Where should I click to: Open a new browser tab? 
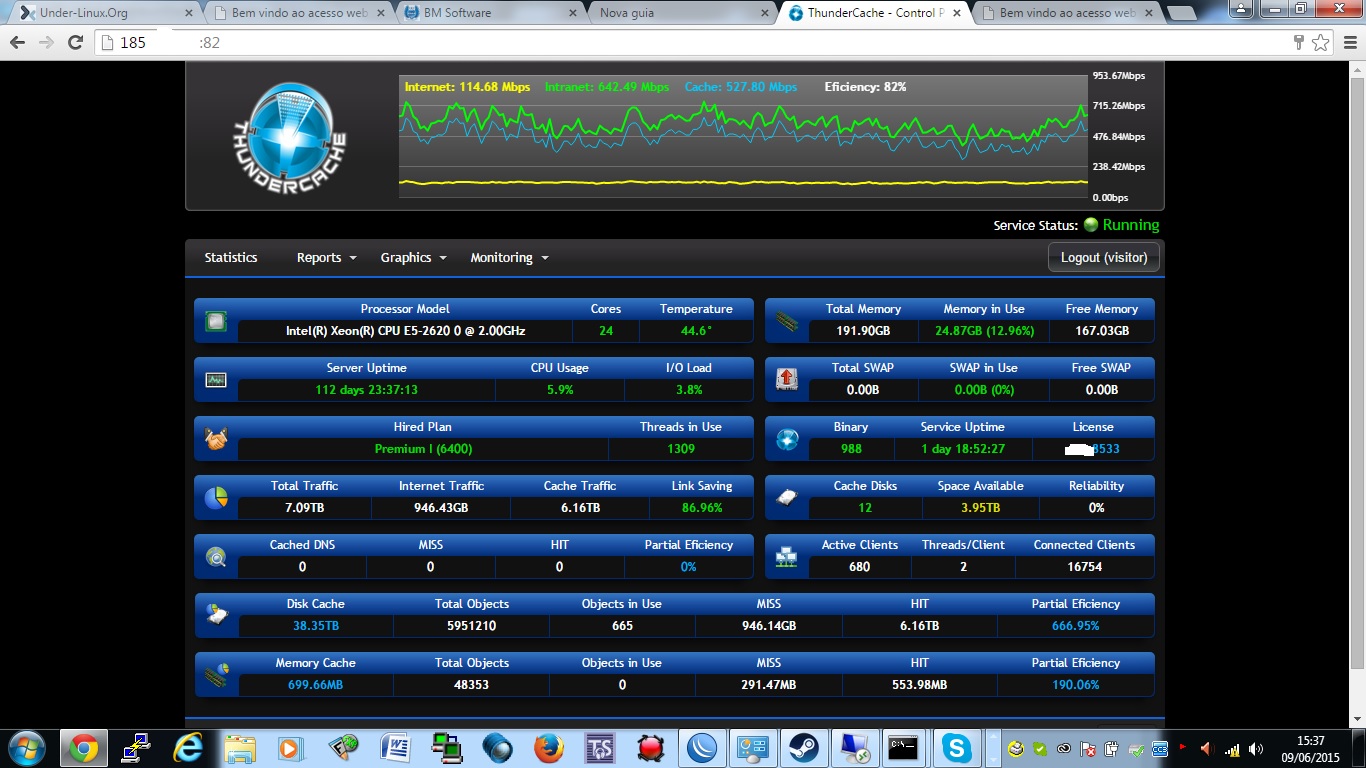pos(1182,14)
